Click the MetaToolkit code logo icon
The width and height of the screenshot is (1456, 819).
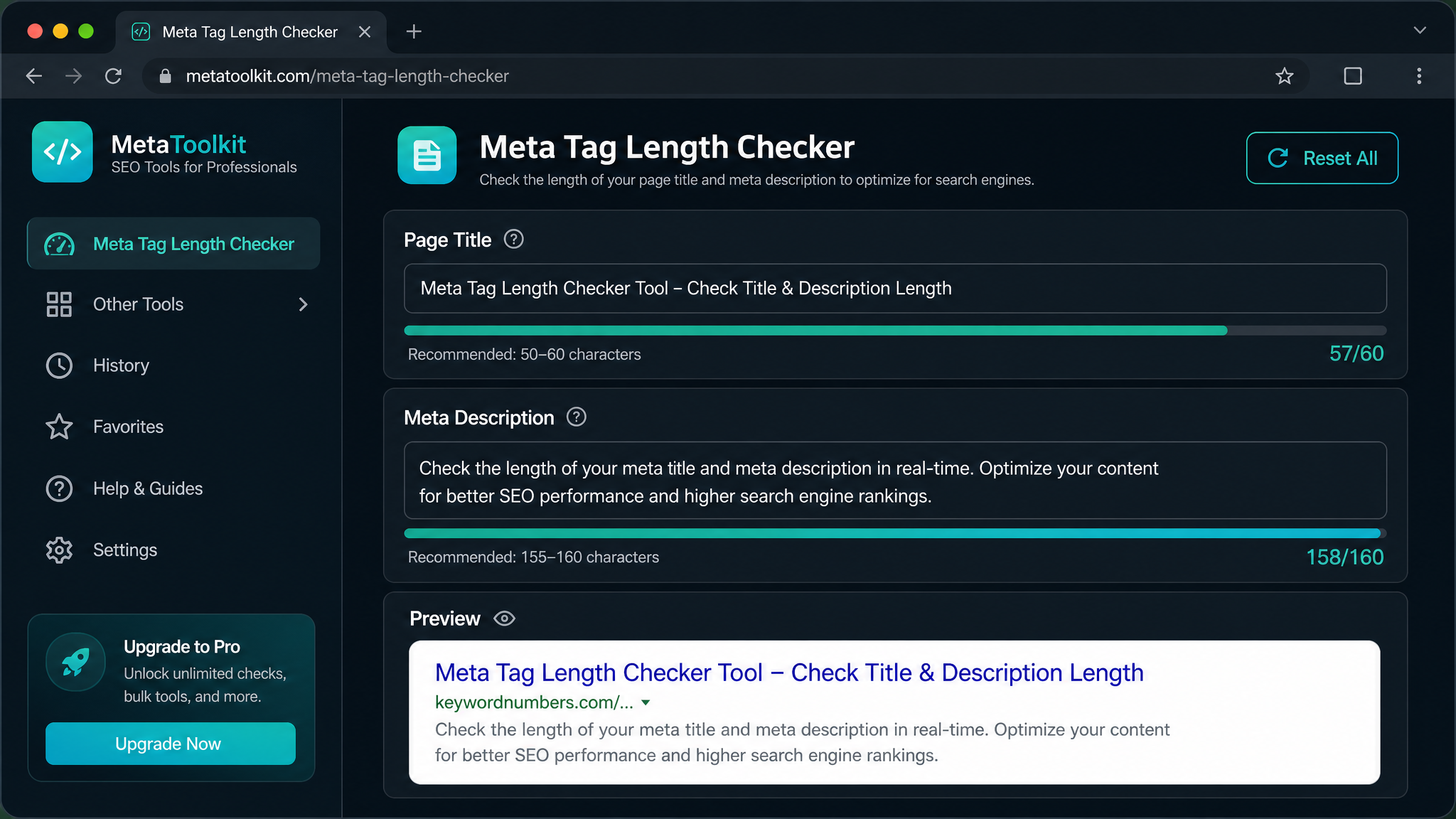click(x=63, y=151)
